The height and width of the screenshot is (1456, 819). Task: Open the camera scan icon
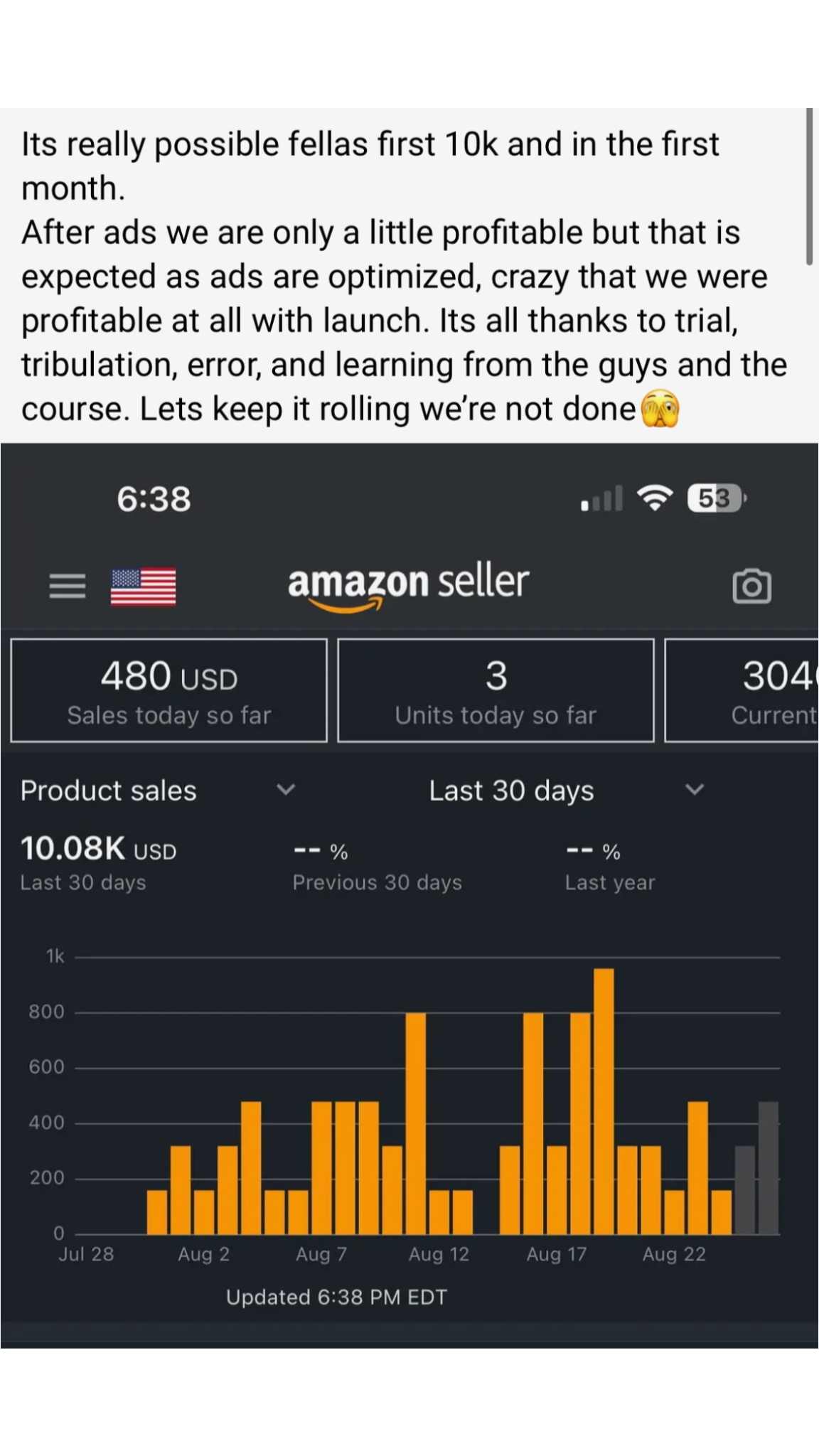751,587
